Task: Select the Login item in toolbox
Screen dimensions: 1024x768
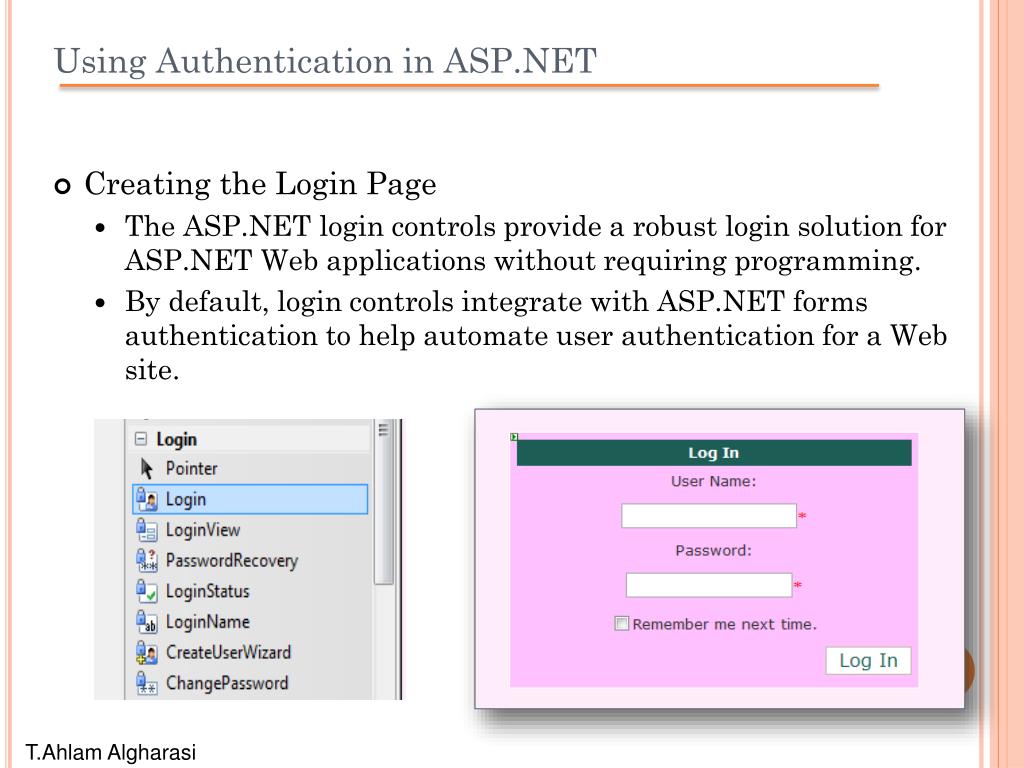Action: 250,500
